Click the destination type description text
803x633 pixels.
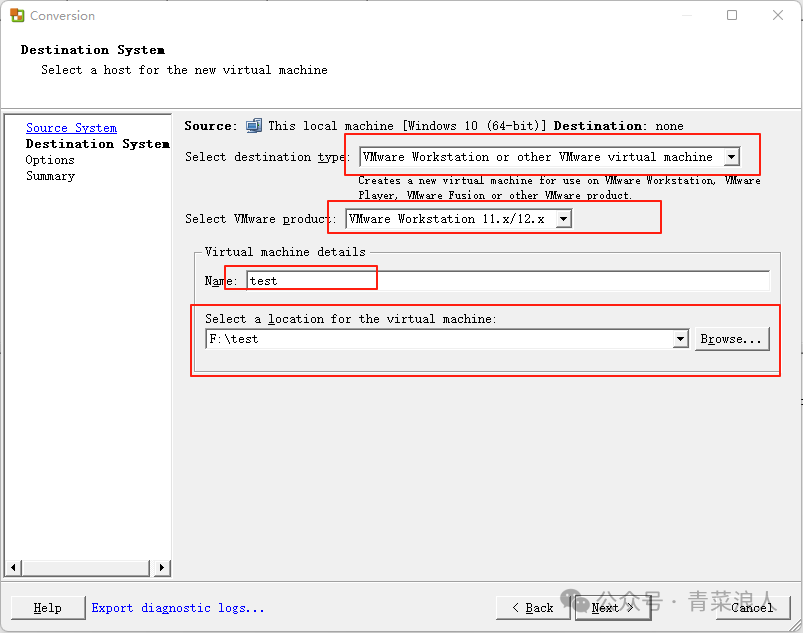pyautogui.click(x=559, y=188)
